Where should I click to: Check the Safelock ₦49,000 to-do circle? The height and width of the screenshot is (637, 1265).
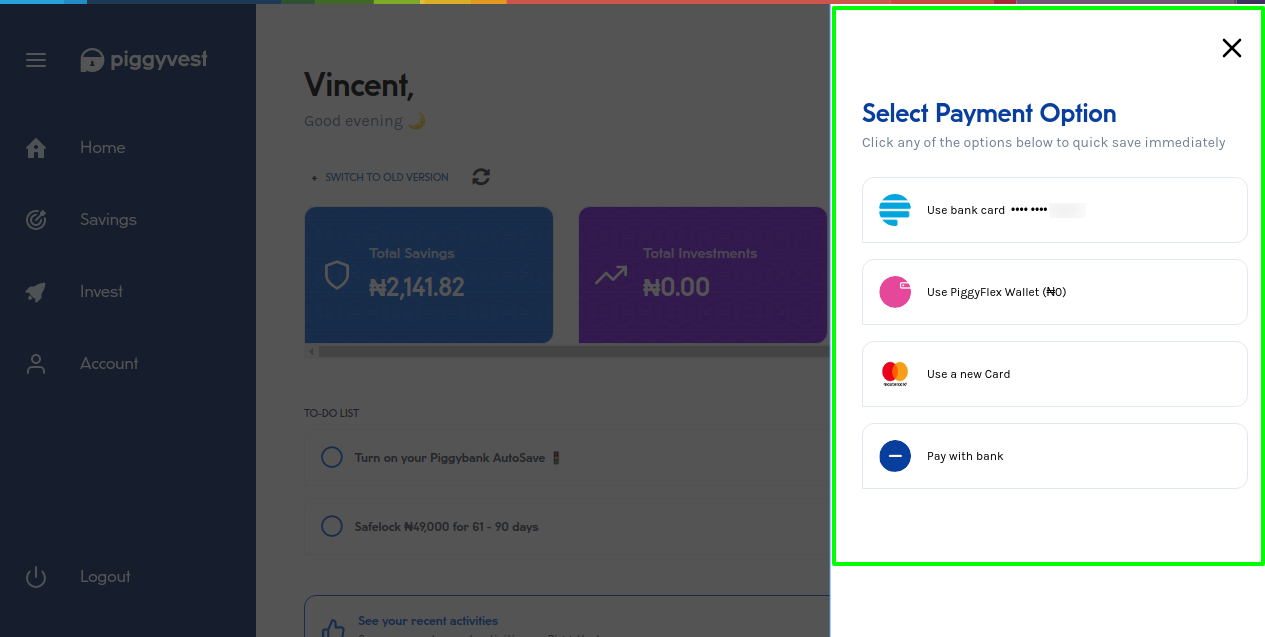pos(331,526)
